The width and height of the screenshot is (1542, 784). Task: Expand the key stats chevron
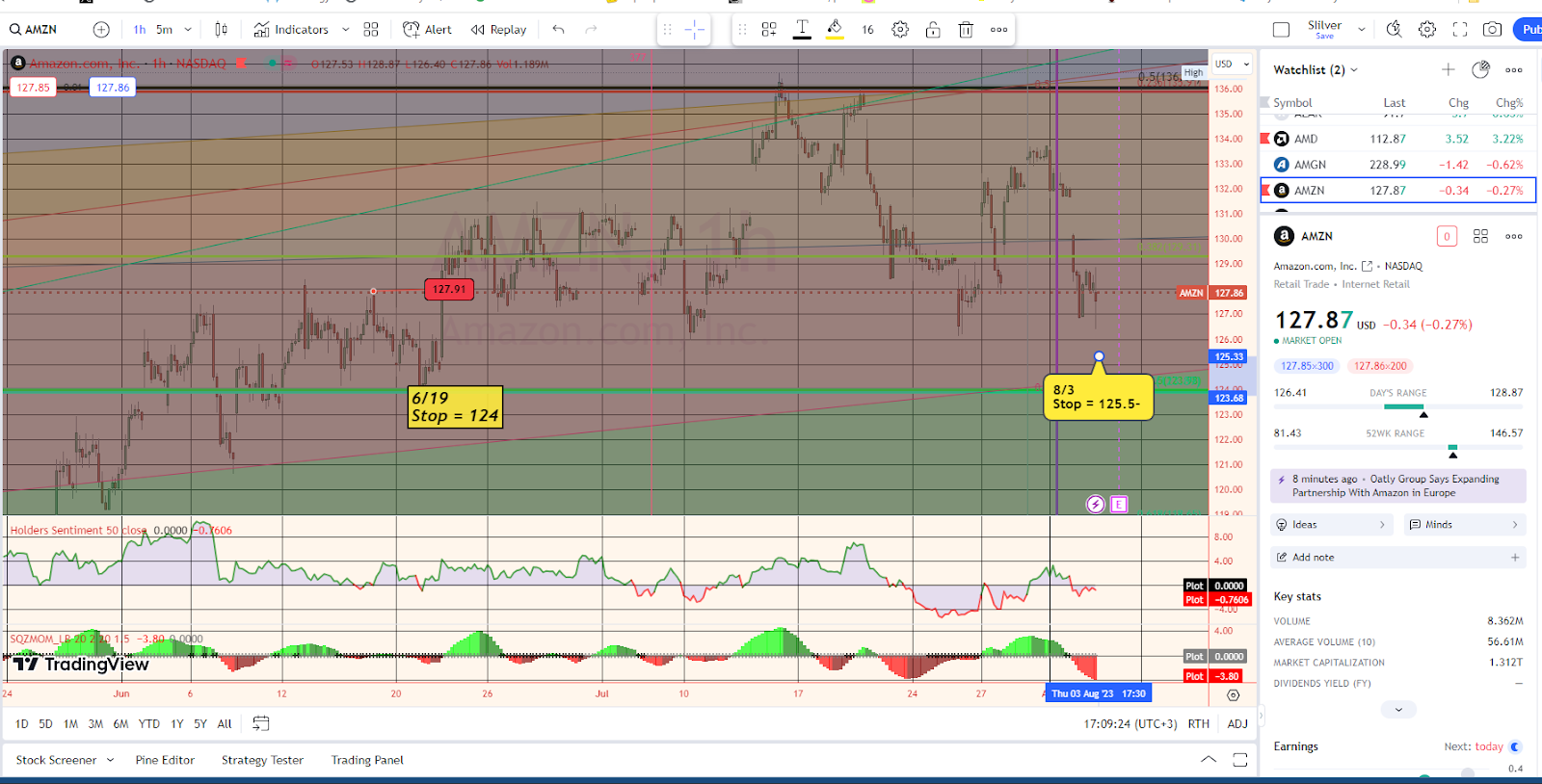pyautogui.click(x=1398, y=710)
